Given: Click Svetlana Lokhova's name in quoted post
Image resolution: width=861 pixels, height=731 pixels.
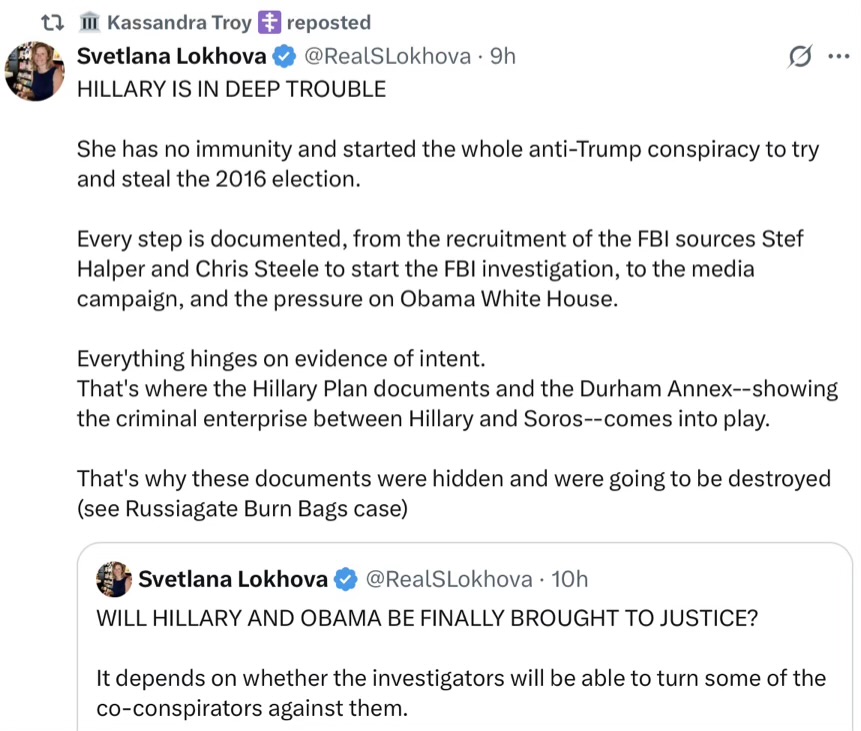Looking at the screenshot, I should tap(232, 579).
